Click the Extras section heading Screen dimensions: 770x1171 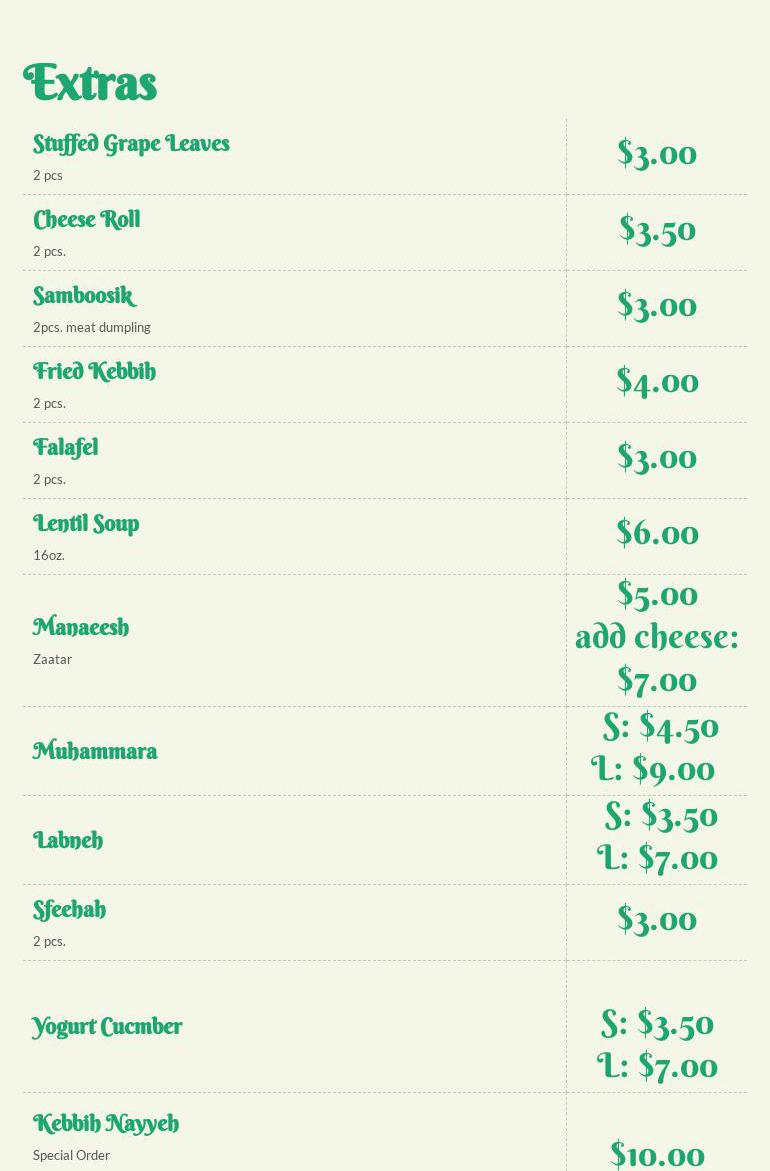tap(90, 82)
